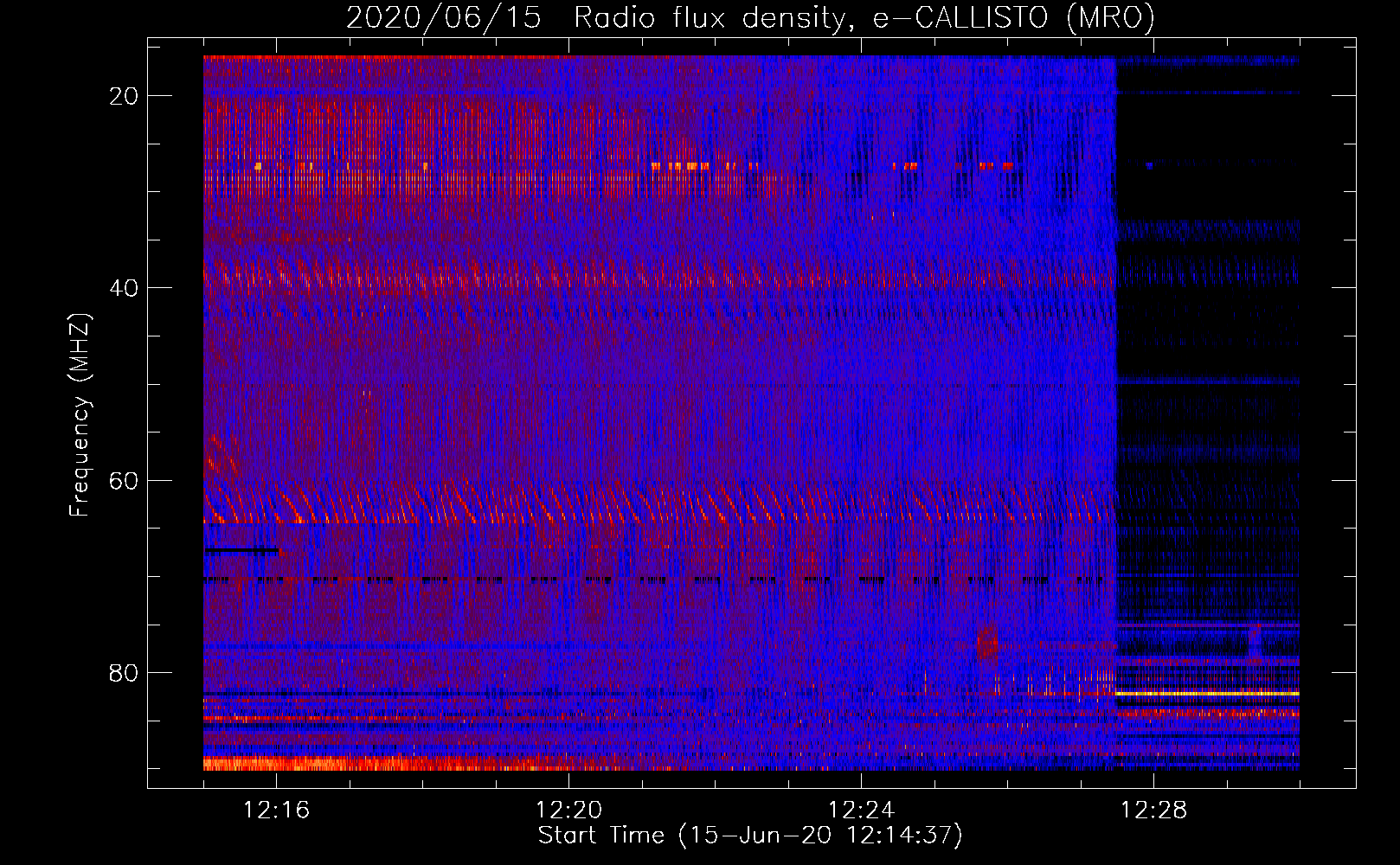Click the 40 MHz frequency tick label
Screen dimensions: 1400x865
[124, 288]
